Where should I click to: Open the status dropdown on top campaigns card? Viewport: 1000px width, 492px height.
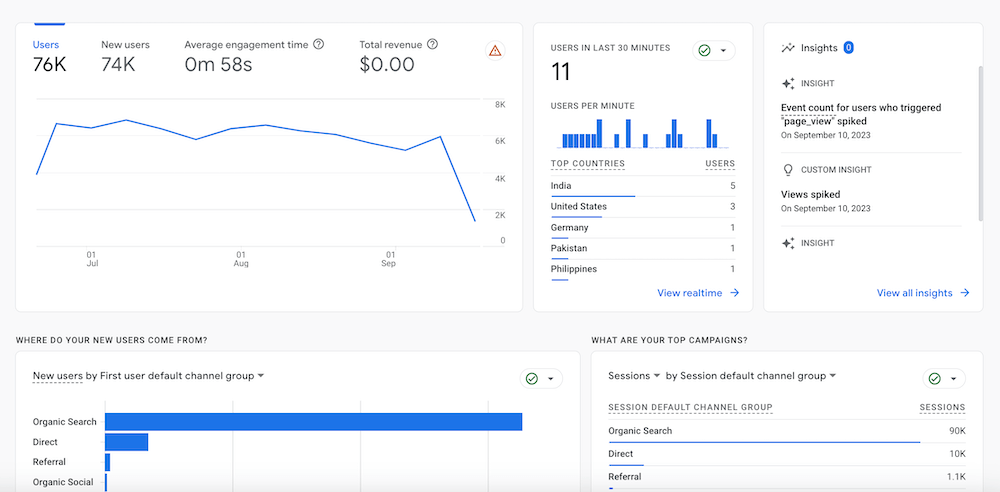pos(943,379)
